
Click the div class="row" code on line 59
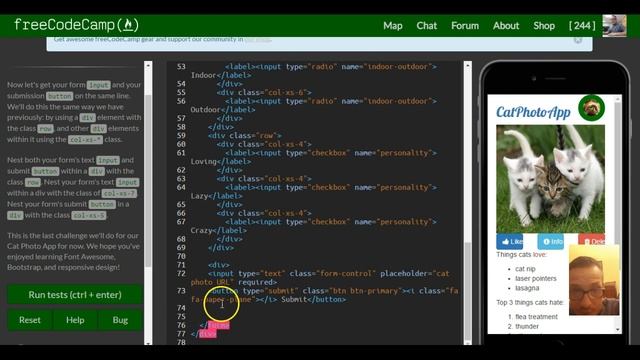coord(244,136)
